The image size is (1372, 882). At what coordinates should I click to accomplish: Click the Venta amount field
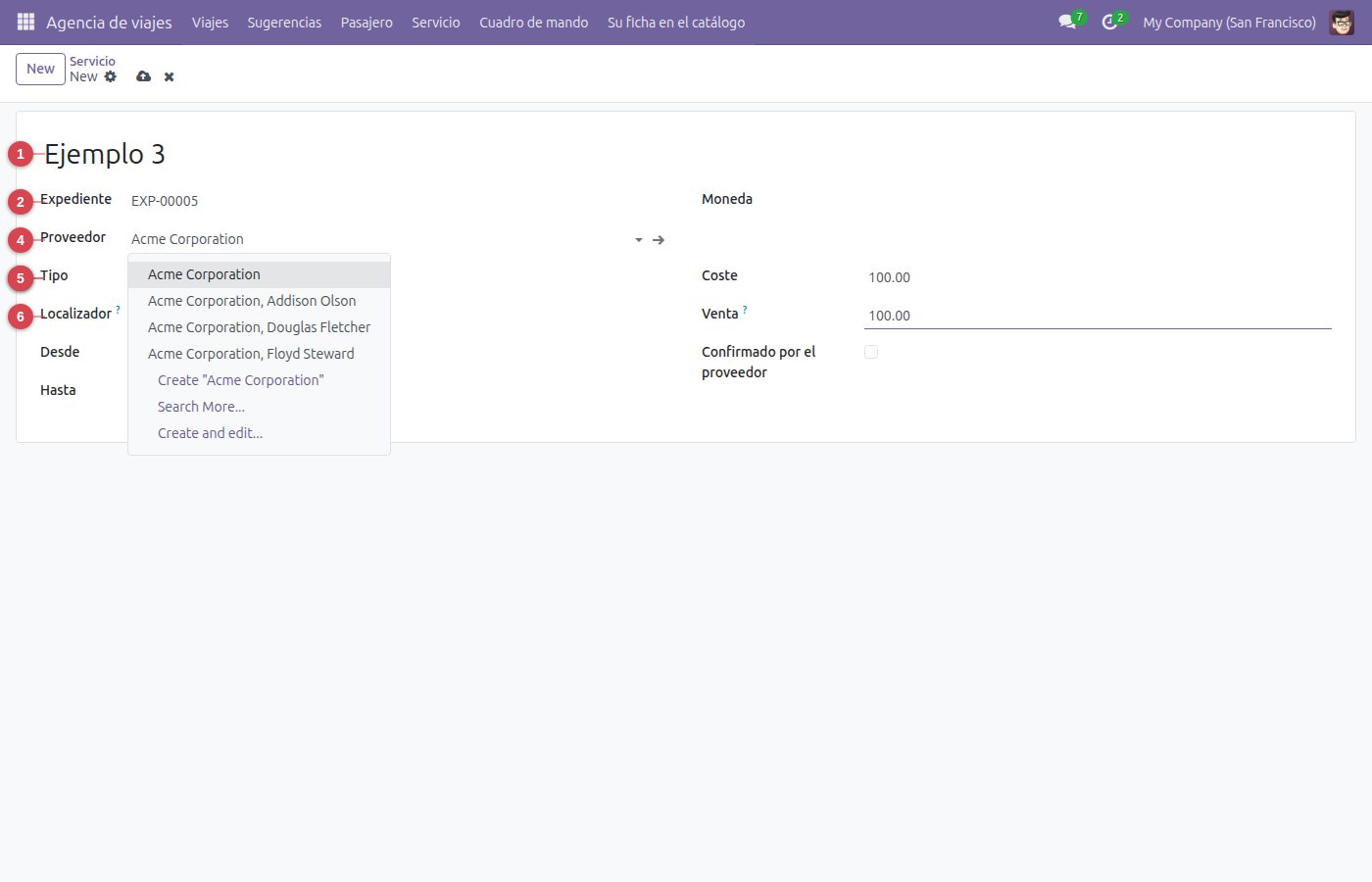[1098, 316]
